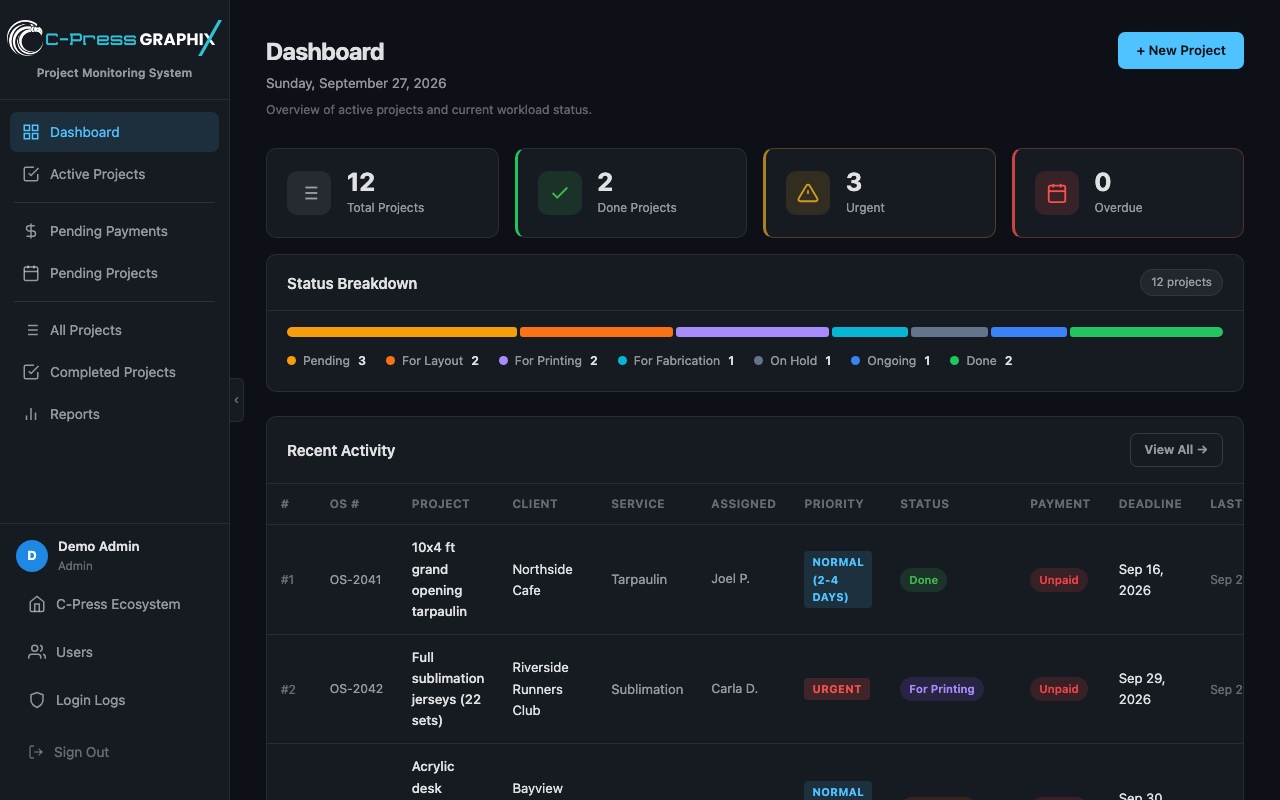Click the PROJECT column header
Screen dimensions: 1280x800
pyautogui.click(x=440, y=504)
